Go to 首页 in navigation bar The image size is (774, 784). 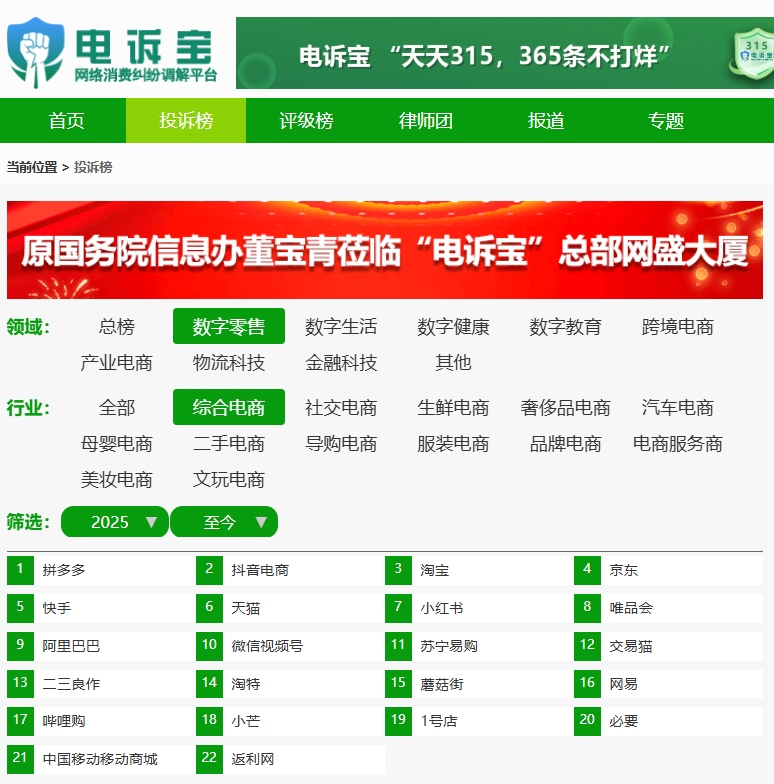66,120
